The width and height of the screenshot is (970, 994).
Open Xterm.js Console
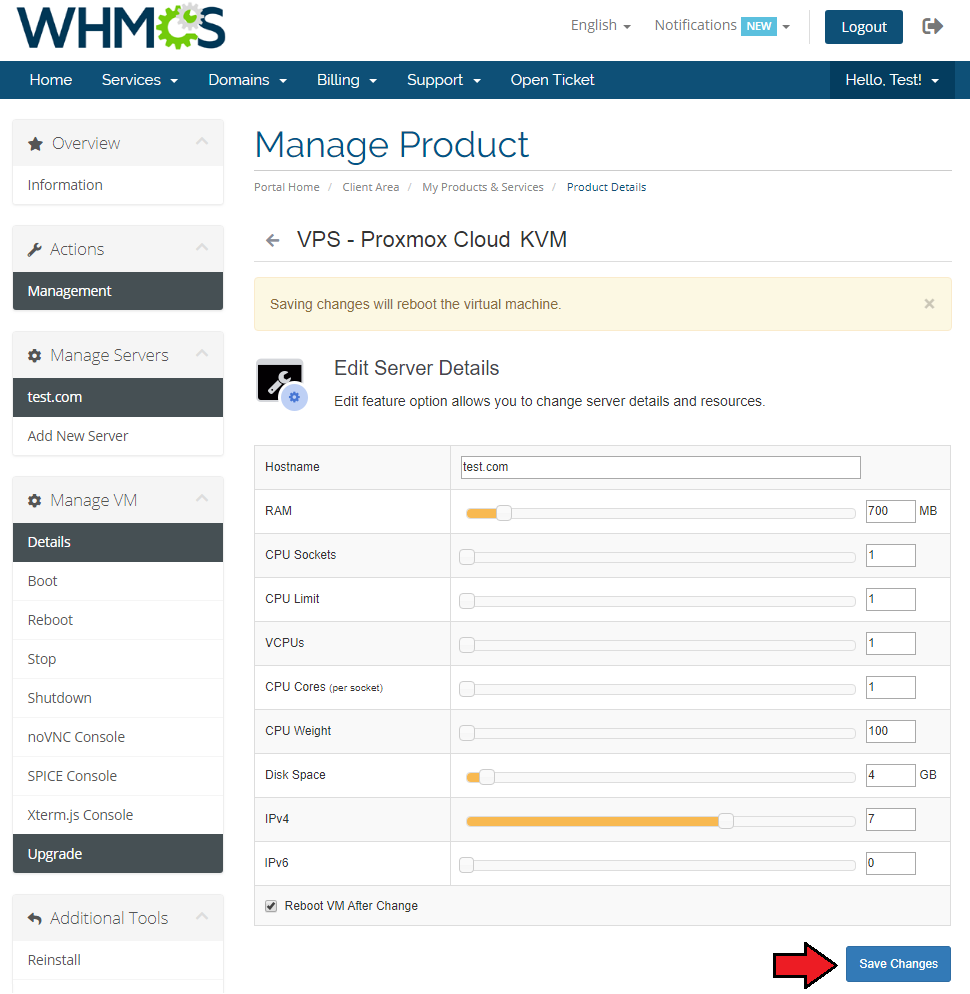(x=118, y=815)
